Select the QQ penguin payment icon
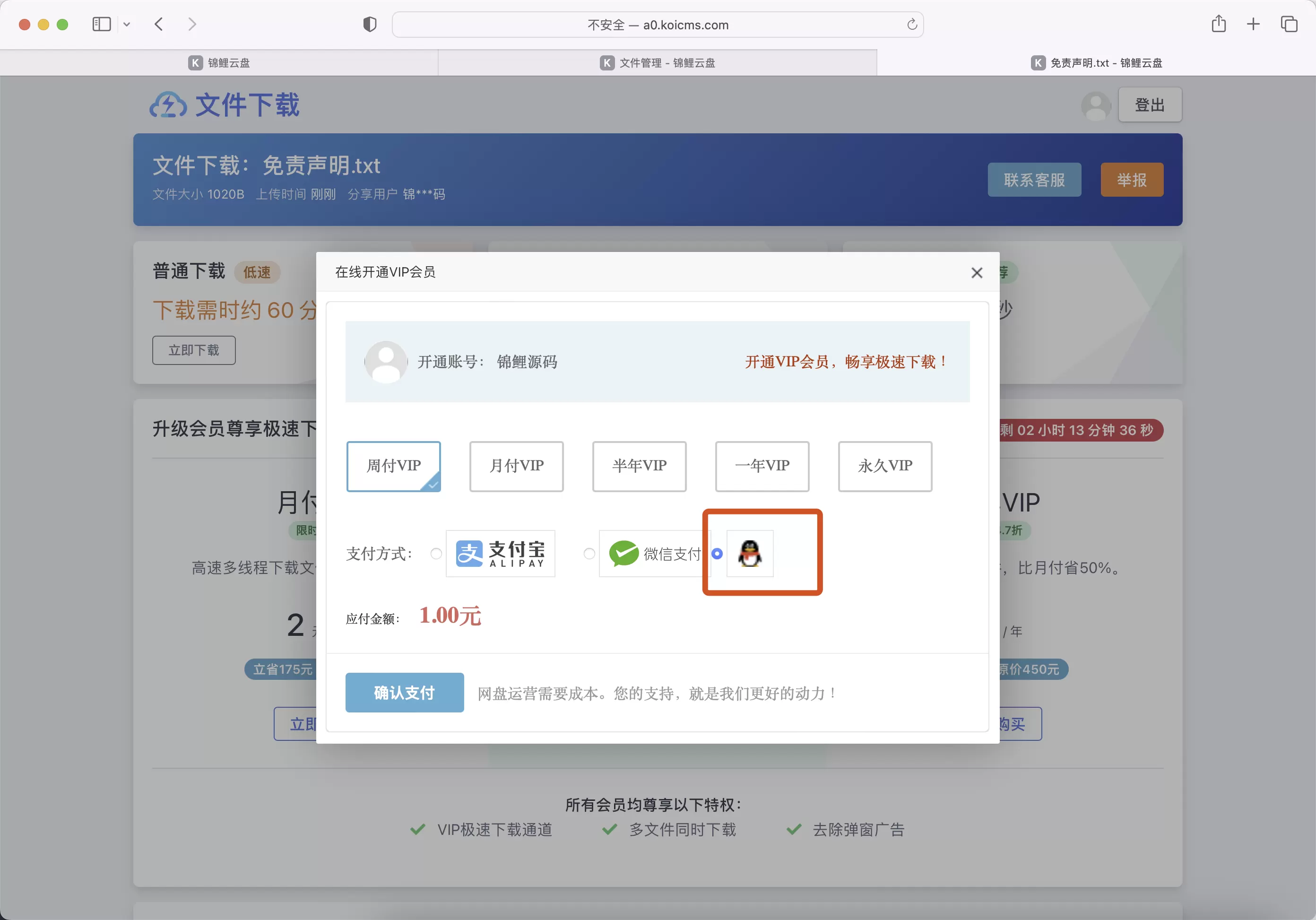This screenshot has width=1316, height=920. coord(750,553)
